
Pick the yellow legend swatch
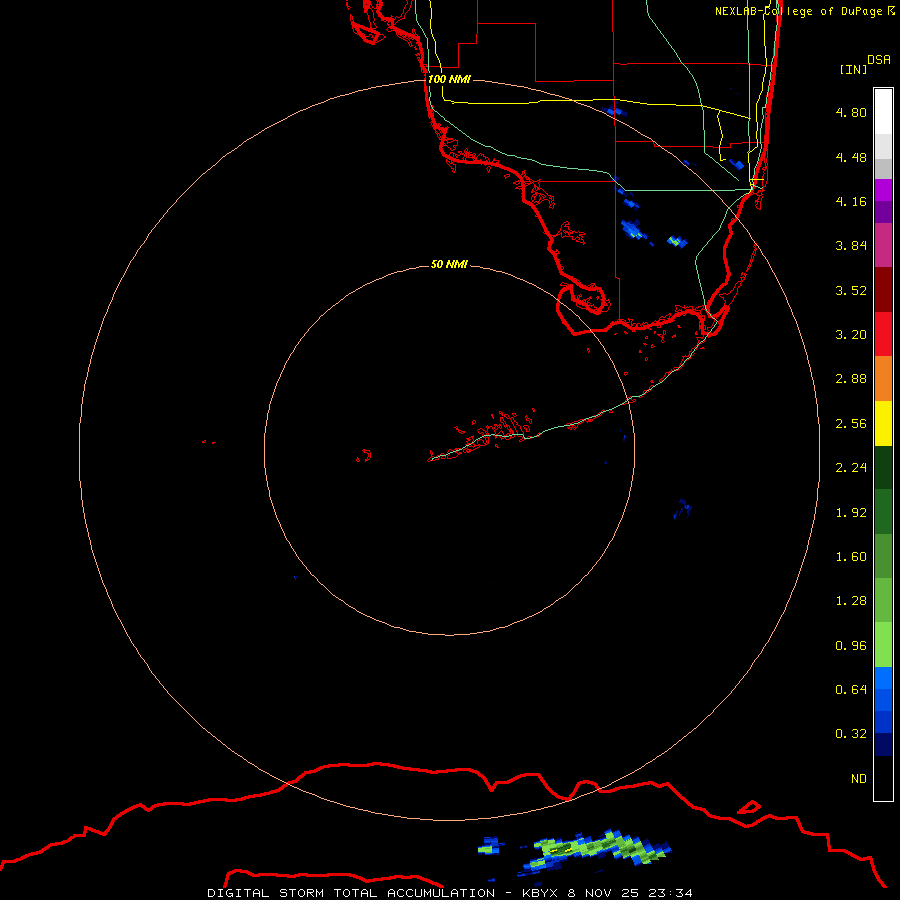pos(883,423)
